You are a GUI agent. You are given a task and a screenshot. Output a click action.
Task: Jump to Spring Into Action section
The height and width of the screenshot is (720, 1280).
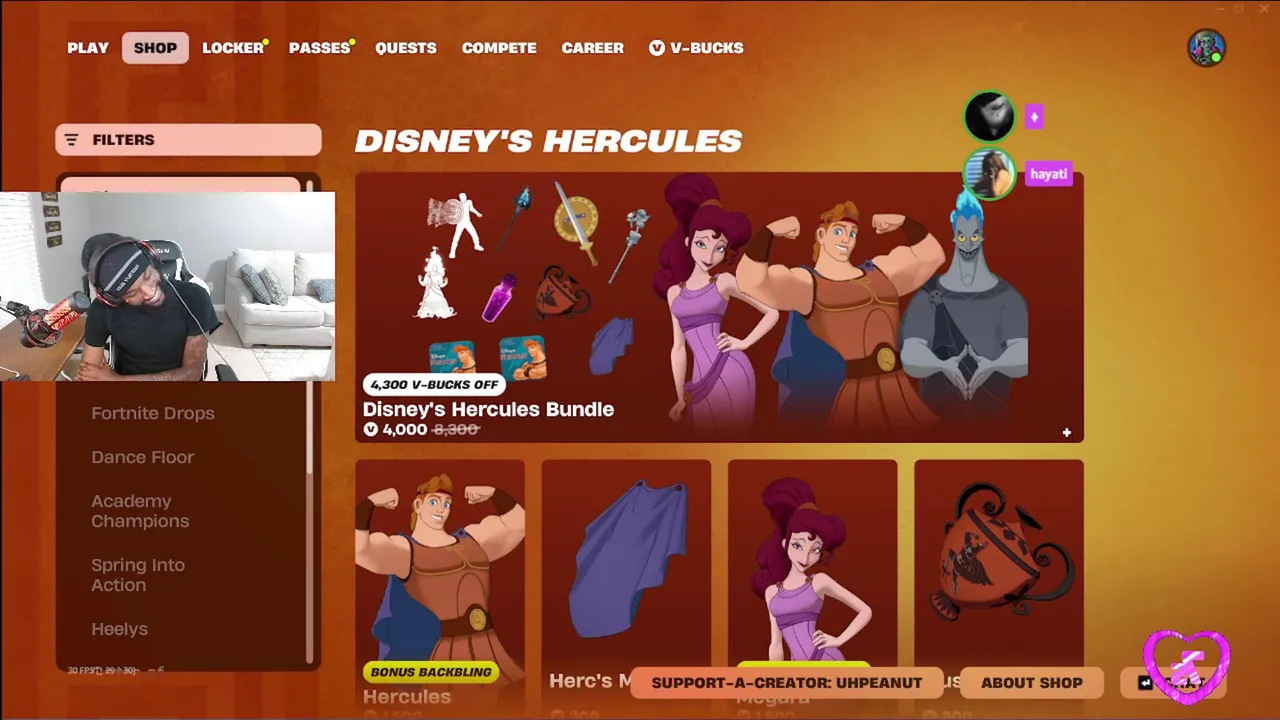[x=138, y=575]
